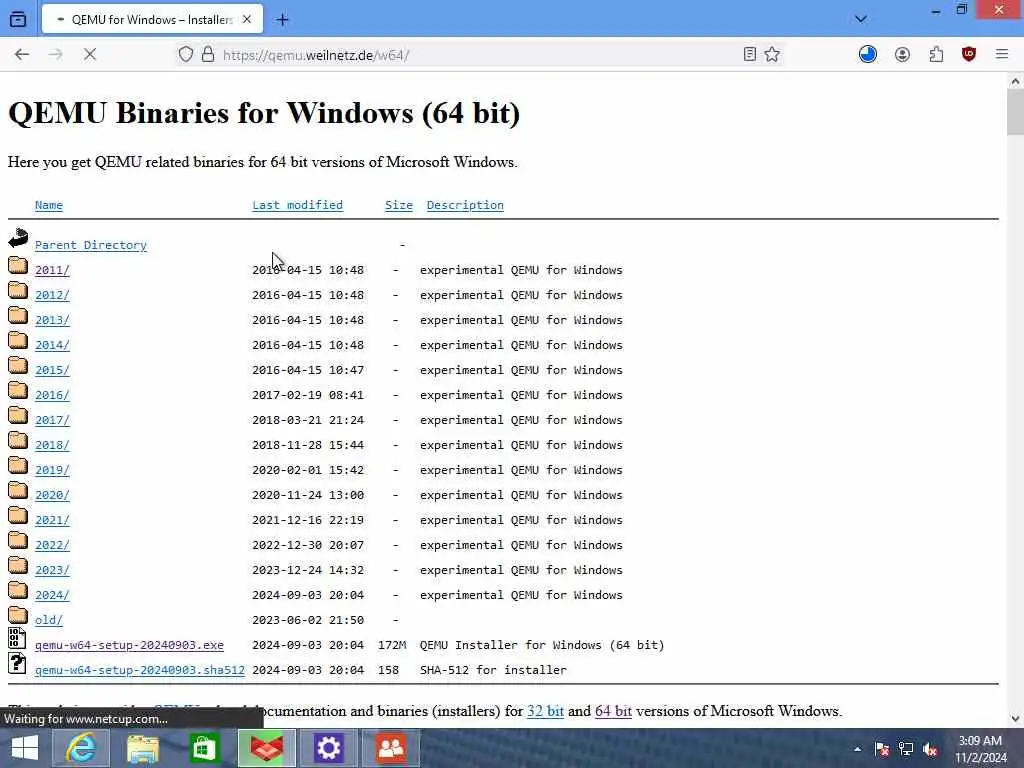Open the network status tray icon
This screenshot has width=1024, height=768.
(906, 749)
